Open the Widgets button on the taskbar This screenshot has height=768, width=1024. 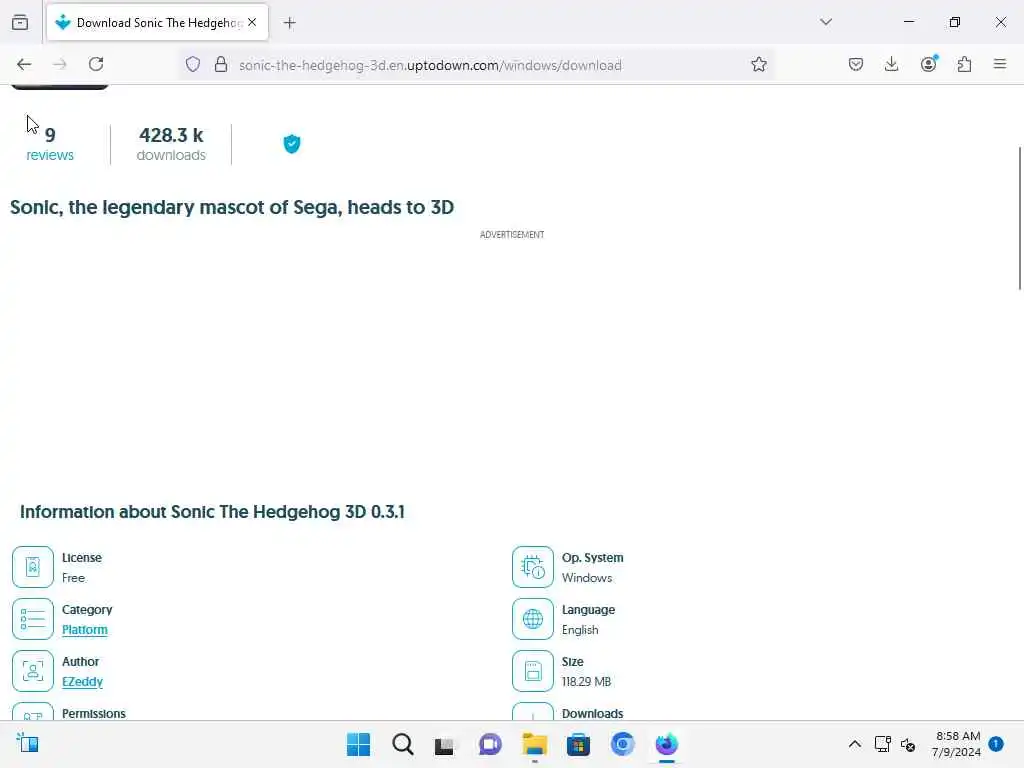[27, 744]
